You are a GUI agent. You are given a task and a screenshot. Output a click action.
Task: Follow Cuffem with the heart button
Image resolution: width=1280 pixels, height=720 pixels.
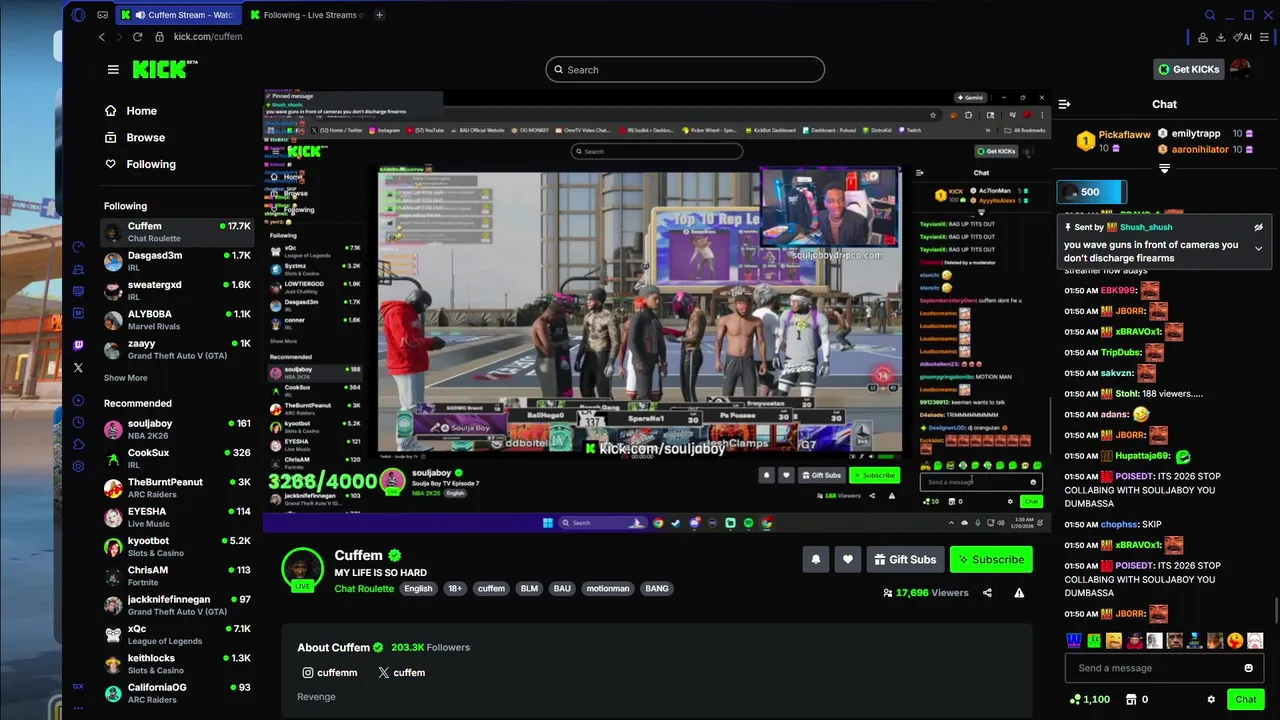[x=847, y=560]
